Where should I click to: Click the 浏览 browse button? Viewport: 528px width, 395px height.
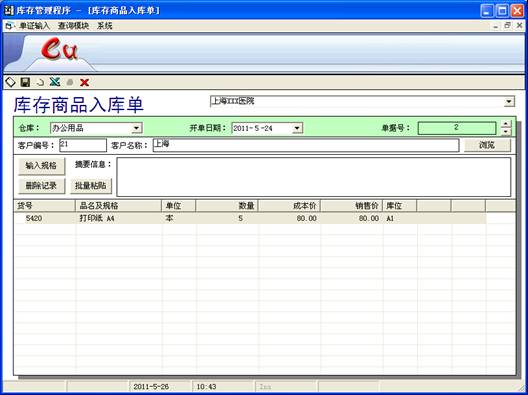487,145
